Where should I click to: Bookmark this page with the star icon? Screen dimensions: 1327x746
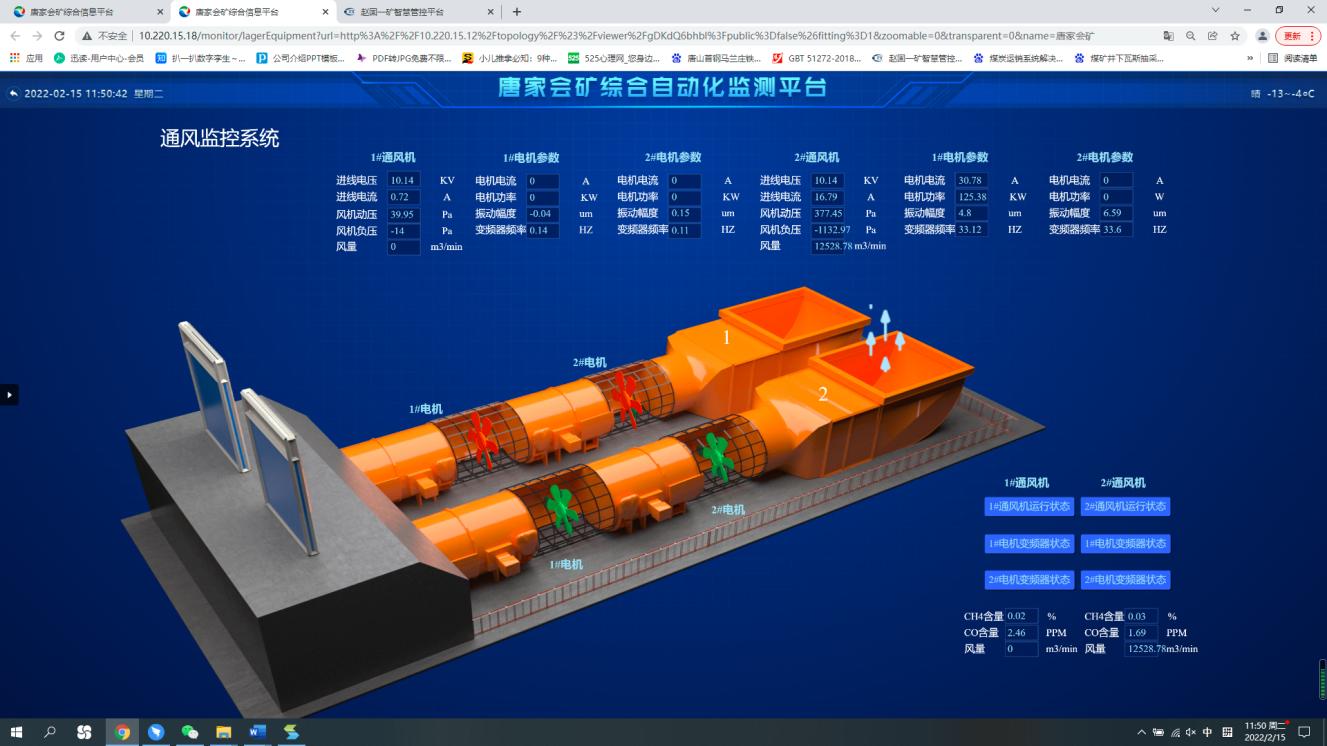click(x=1235, y=35)
